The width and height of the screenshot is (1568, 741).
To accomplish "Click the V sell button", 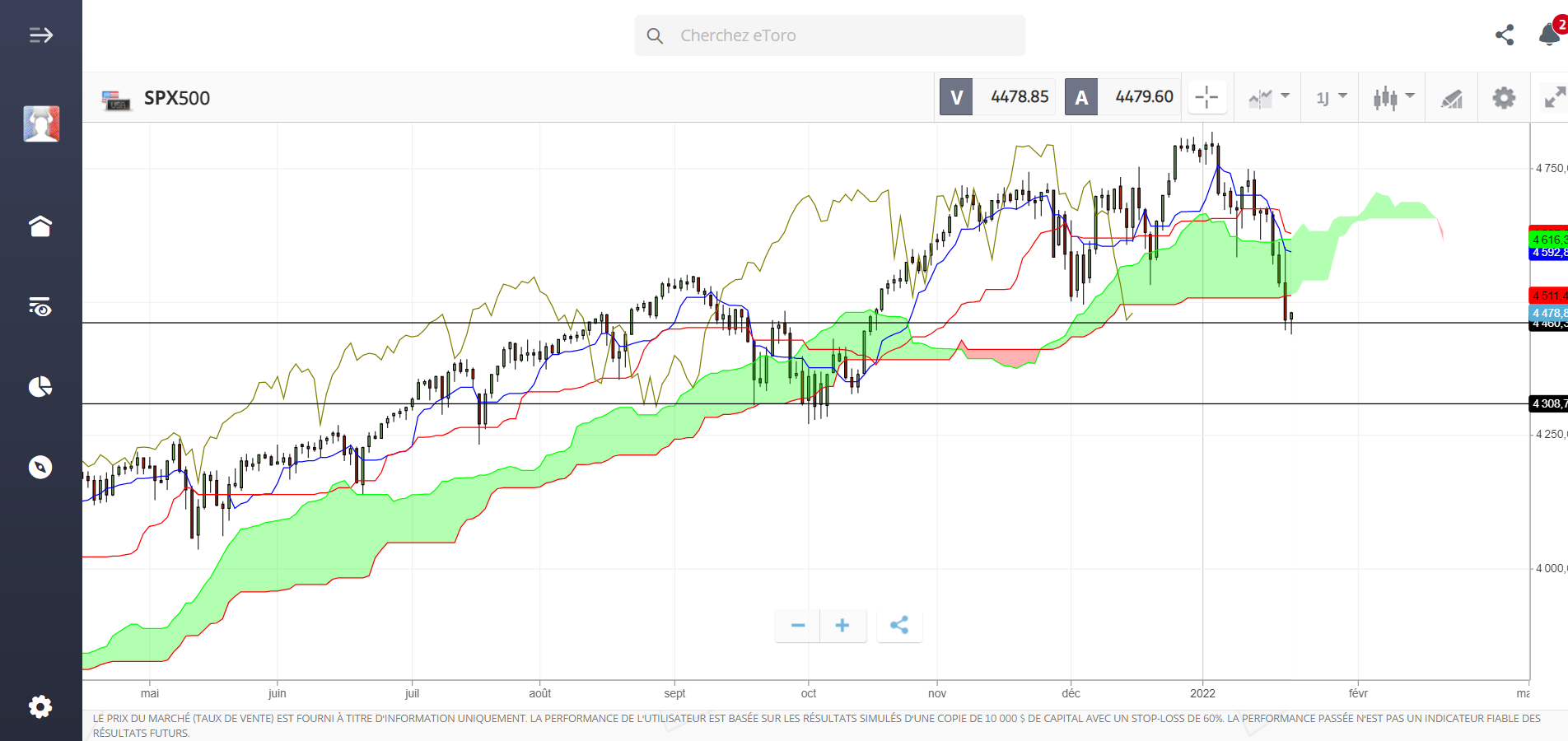I will (x=956, y=97).
